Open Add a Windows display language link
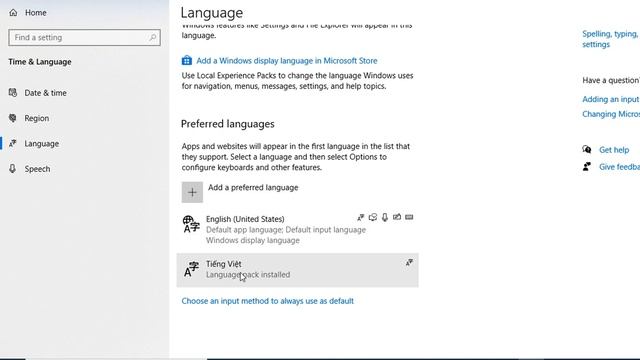 click(287, 61)
